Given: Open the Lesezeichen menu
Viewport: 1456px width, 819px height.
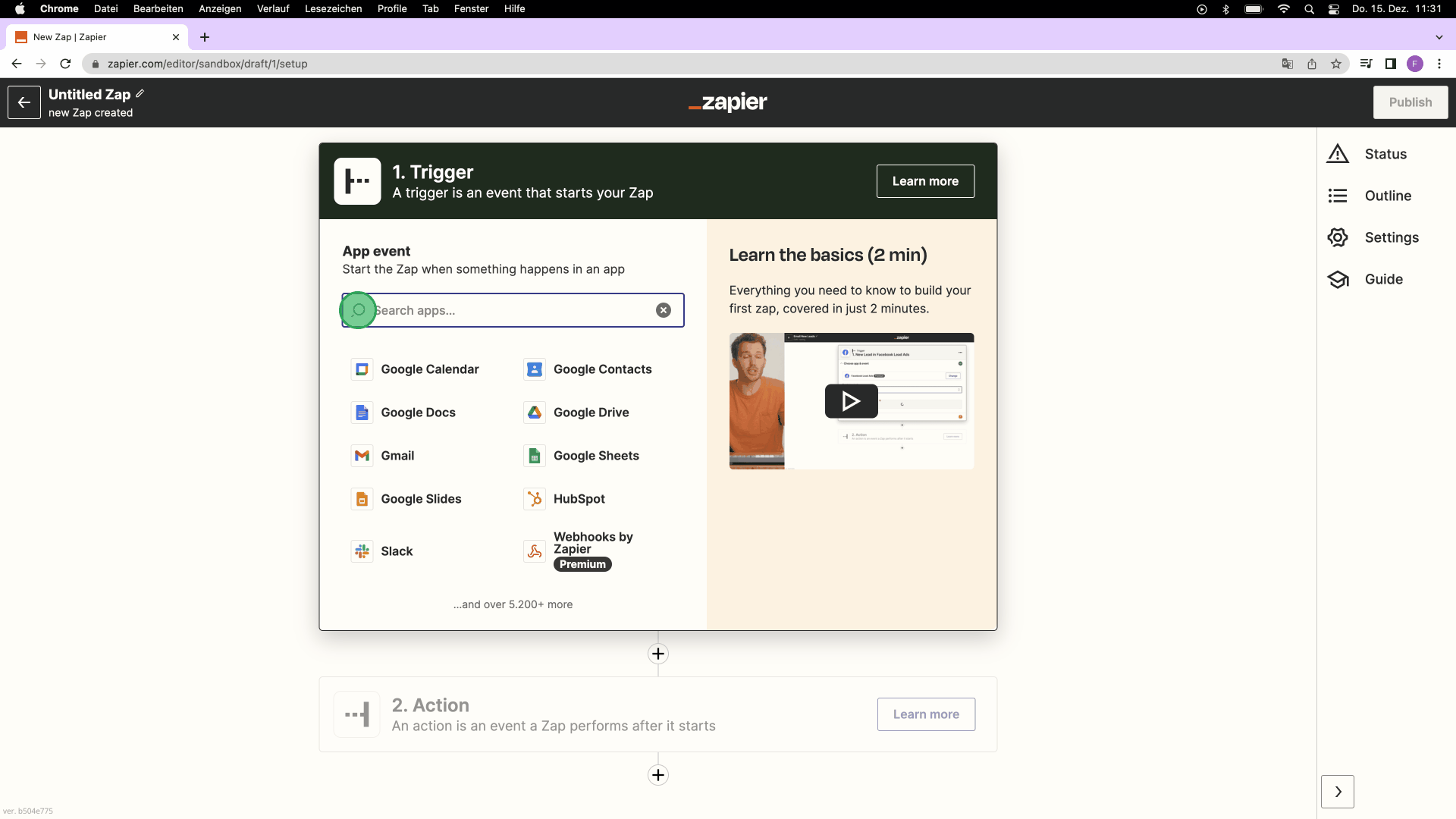Looking at the screenshot, I should pyautogui.click(x=333, y=8).
